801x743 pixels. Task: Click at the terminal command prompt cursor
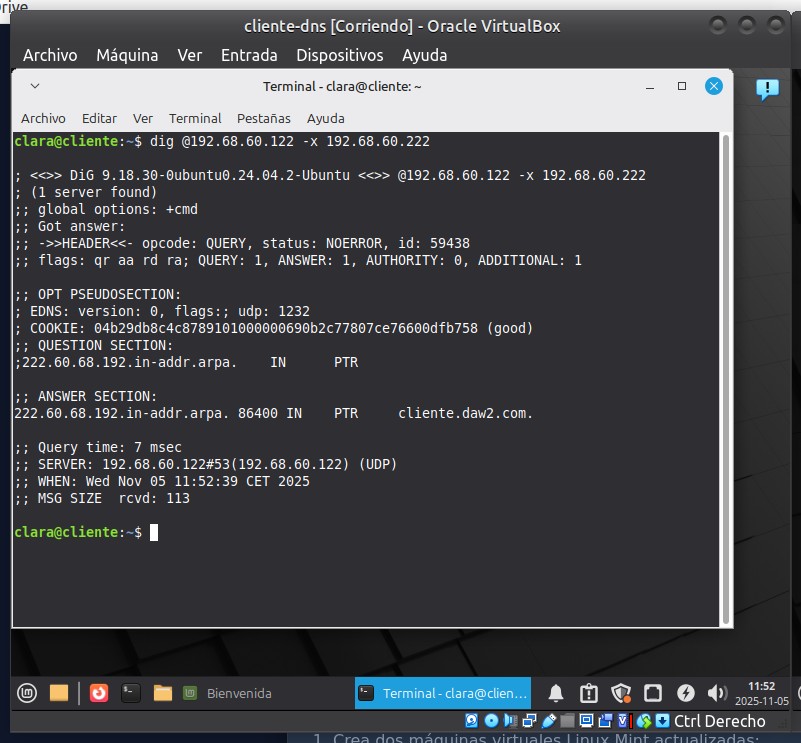[154, 533]
